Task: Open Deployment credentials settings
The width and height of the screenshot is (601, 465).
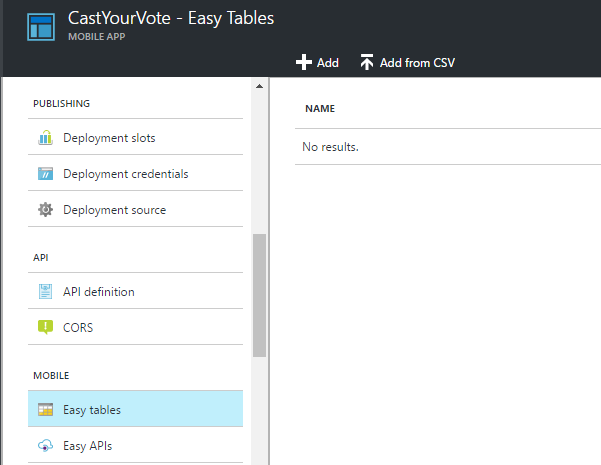Action: click(135, 173)
